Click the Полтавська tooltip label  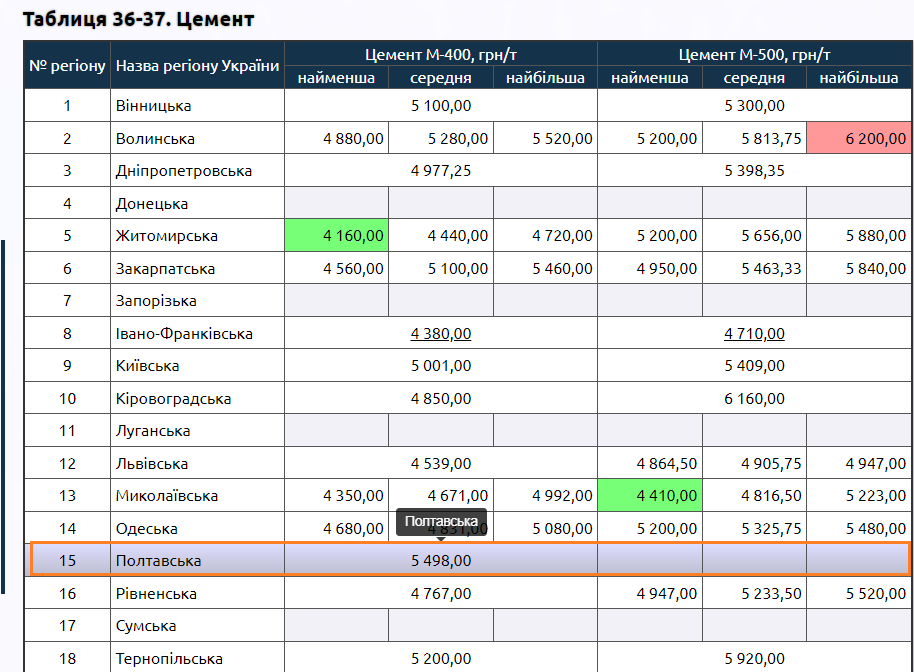(x=441, y=522)
